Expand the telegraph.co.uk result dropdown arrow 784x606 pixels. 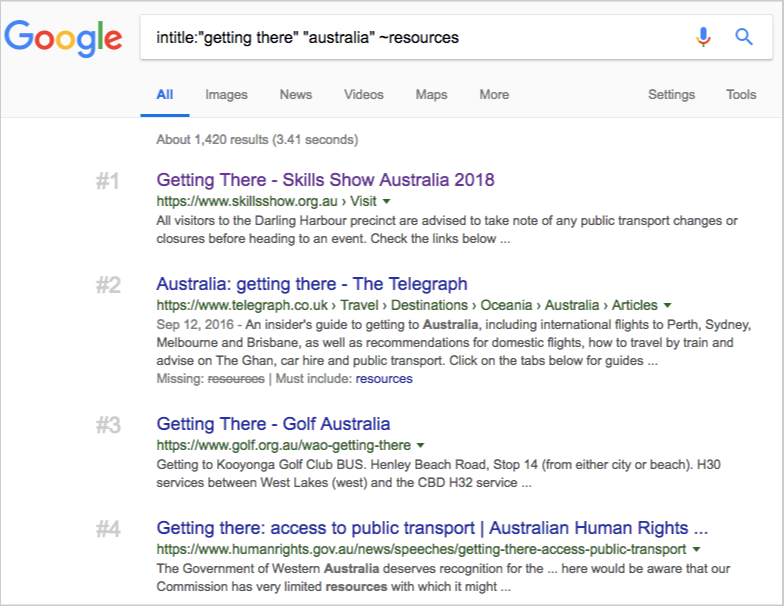667,306
